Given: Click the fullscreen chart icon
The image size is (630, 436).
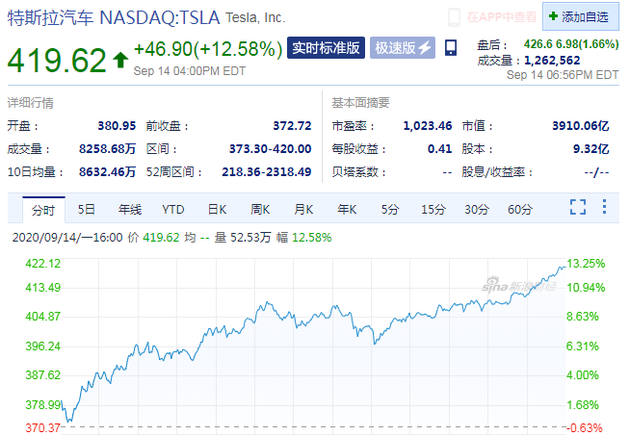Looking at the screenshot, I should [x=578, y=207].
